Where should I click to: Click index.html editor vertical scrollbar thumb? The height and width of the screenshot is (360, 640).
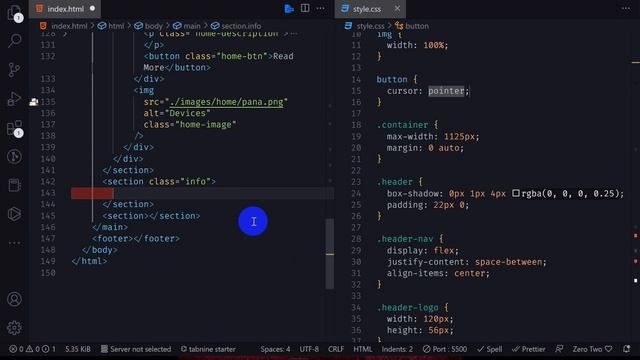[x=330, y=253]
